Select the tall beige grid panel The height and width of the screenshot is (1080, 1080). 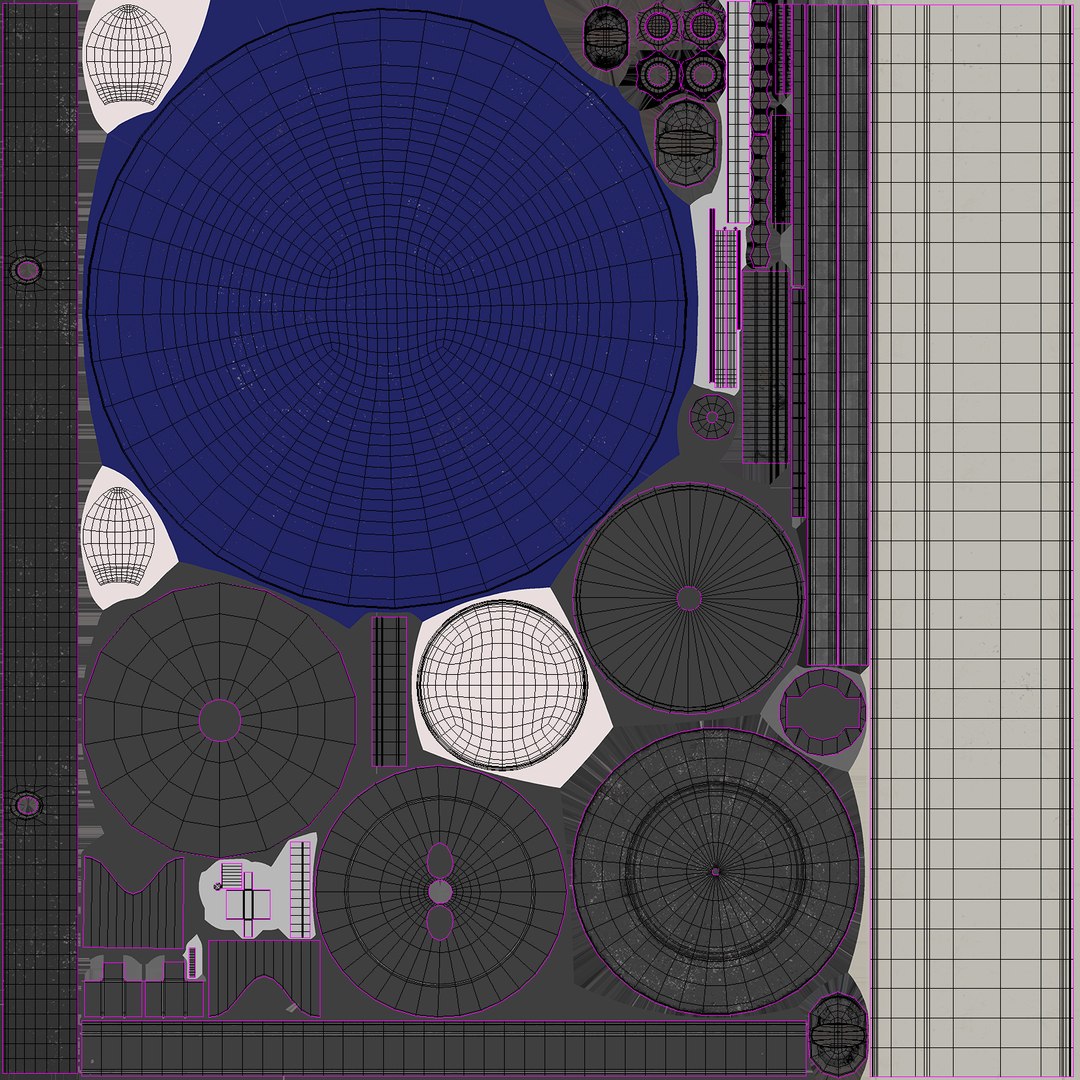(972, 540)
